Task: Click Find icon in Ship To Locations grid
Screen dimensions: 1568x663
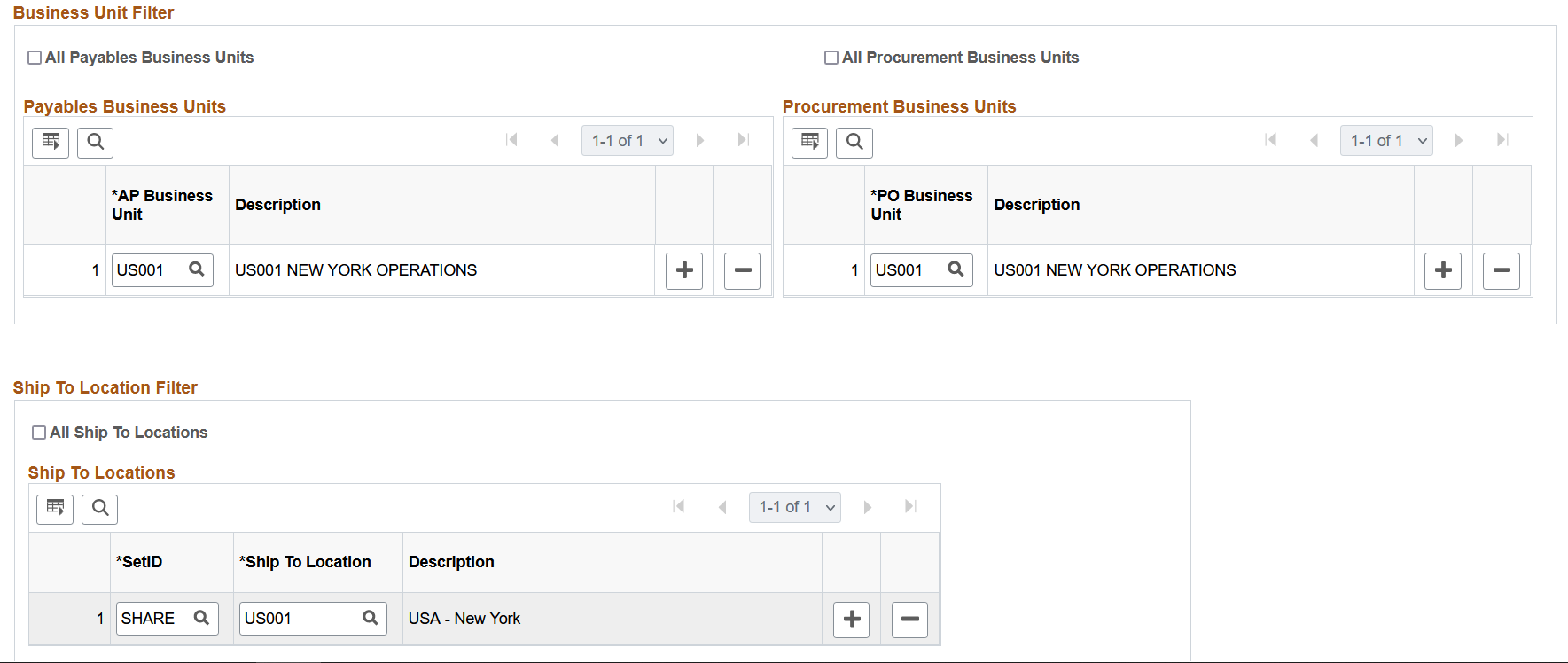Action: (100, 508)
